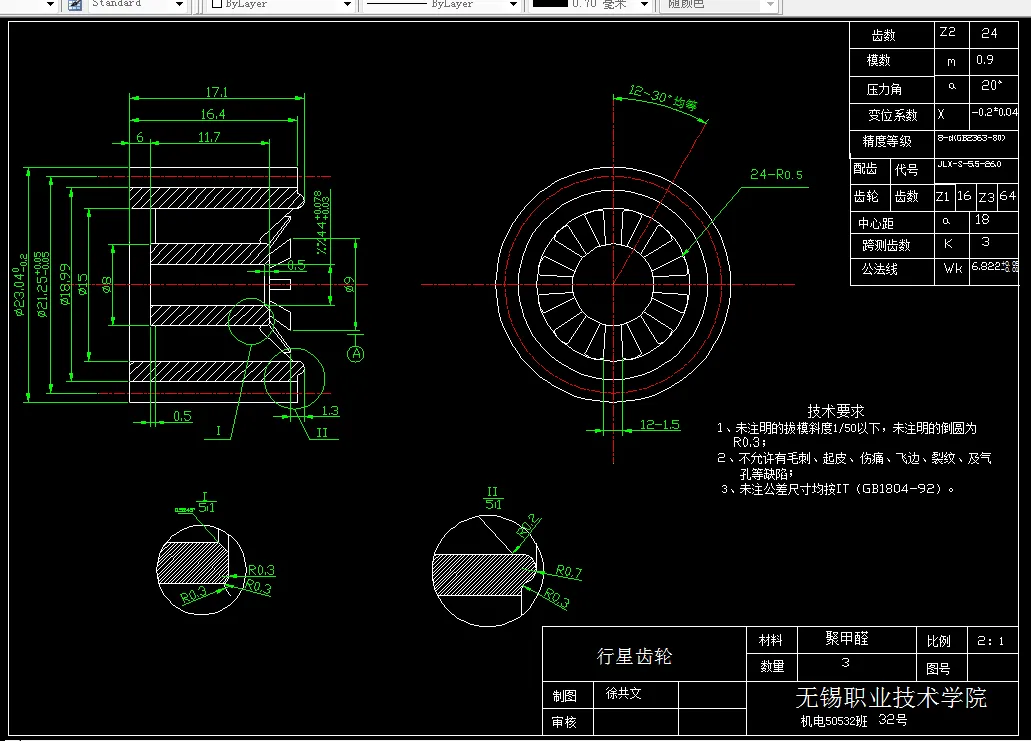Select the 1.3 dimension text
This screenshot has height=741, width=1031.
point(330,411)
